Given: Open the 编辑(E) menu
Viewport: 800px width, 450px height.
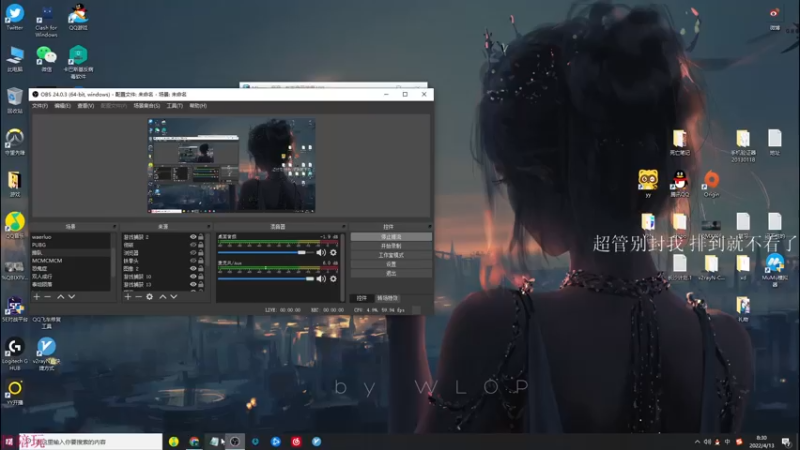Looking at the screenshot, I should pyautogui.click(x=62, y=106).
